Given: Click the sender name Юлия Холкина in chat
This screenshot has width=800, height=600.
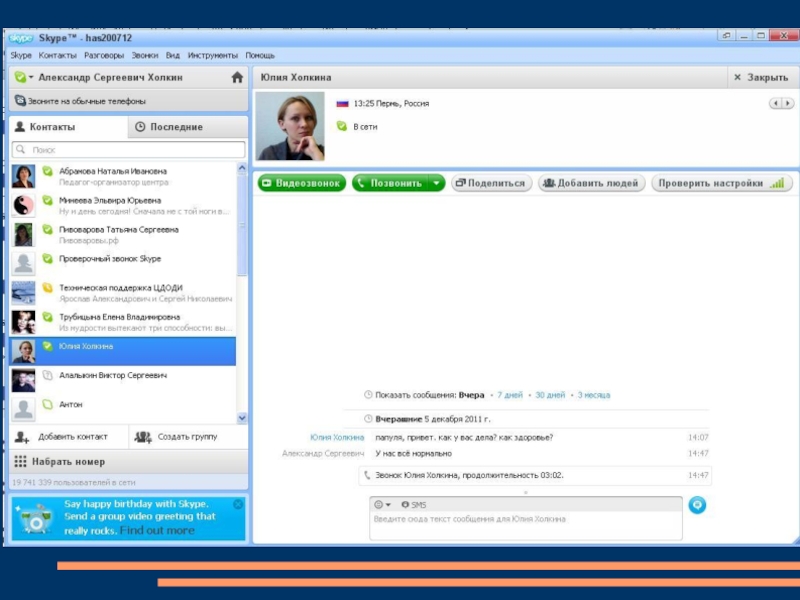Looking at the screenshot, I should click(x=337, y=437).
